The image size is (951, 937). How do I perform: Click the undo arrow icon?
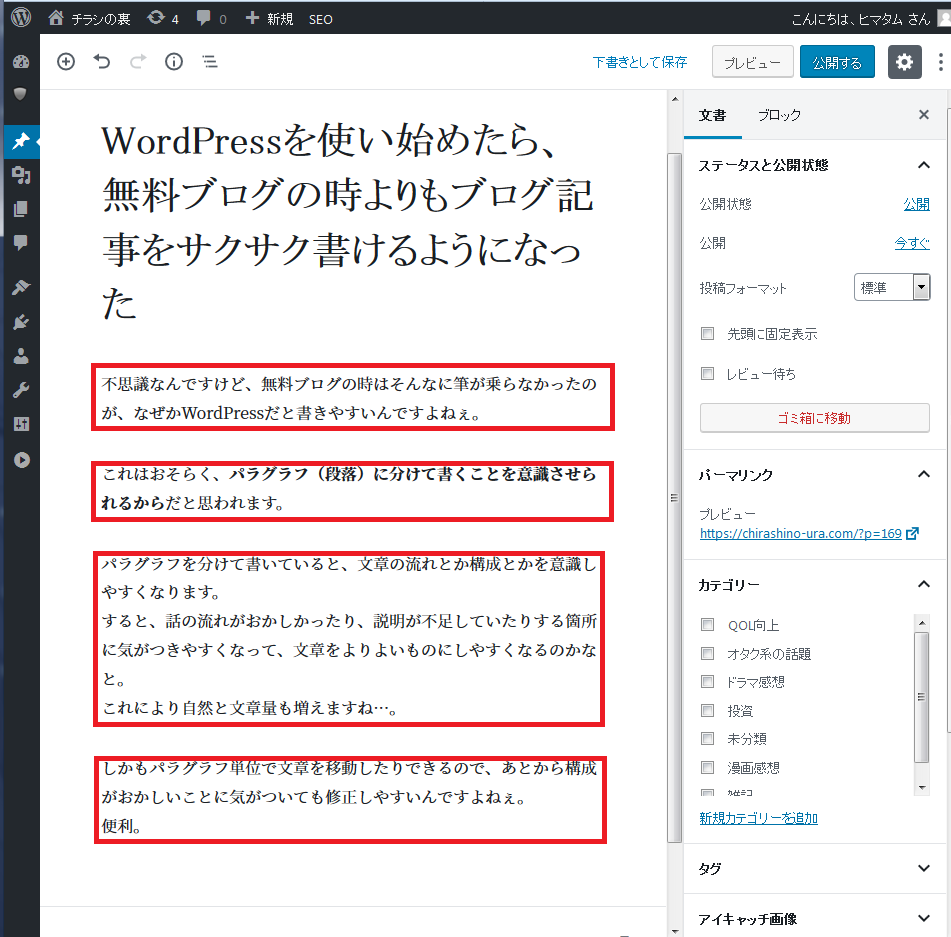tap(101, 61)
